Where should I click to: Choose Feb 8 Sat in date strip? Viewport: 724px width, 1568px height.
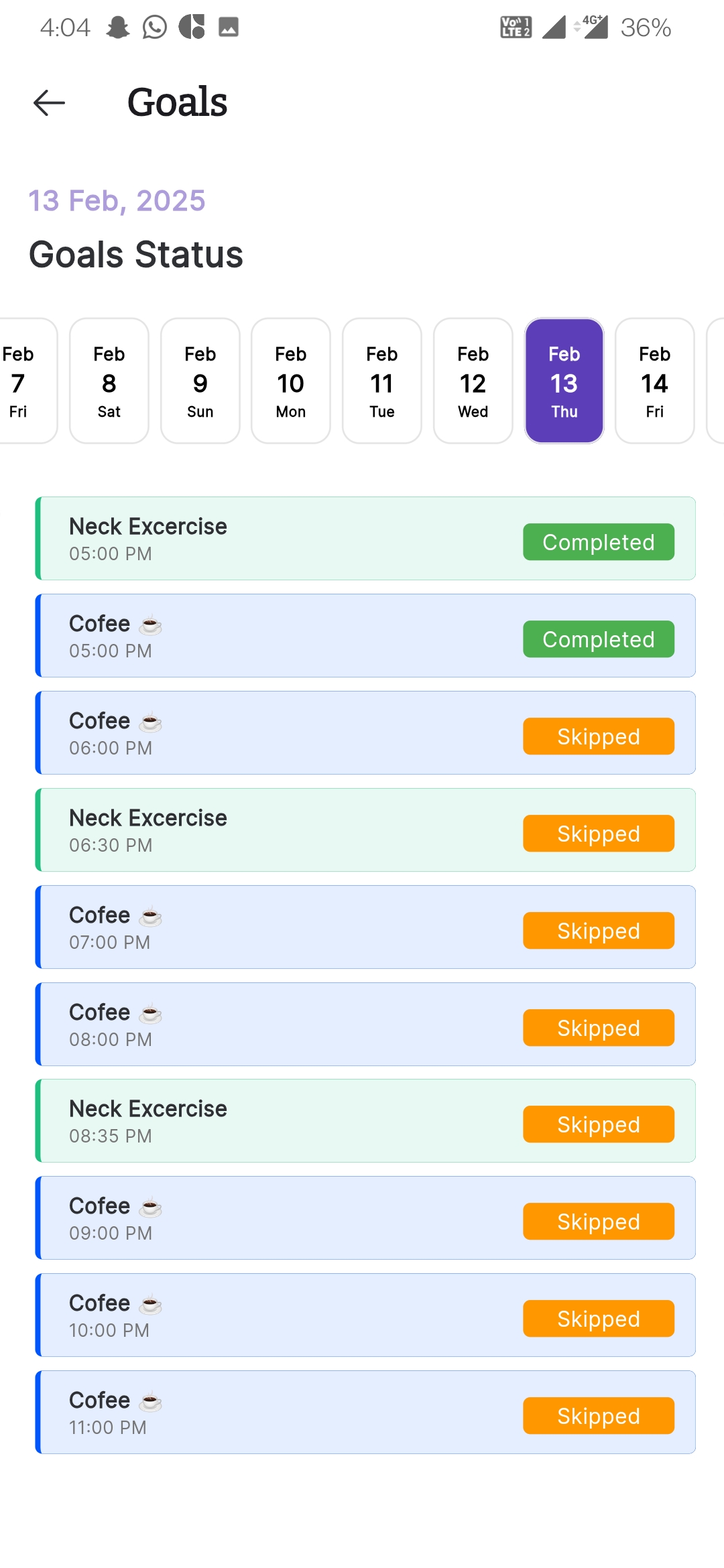pos(109,381)
